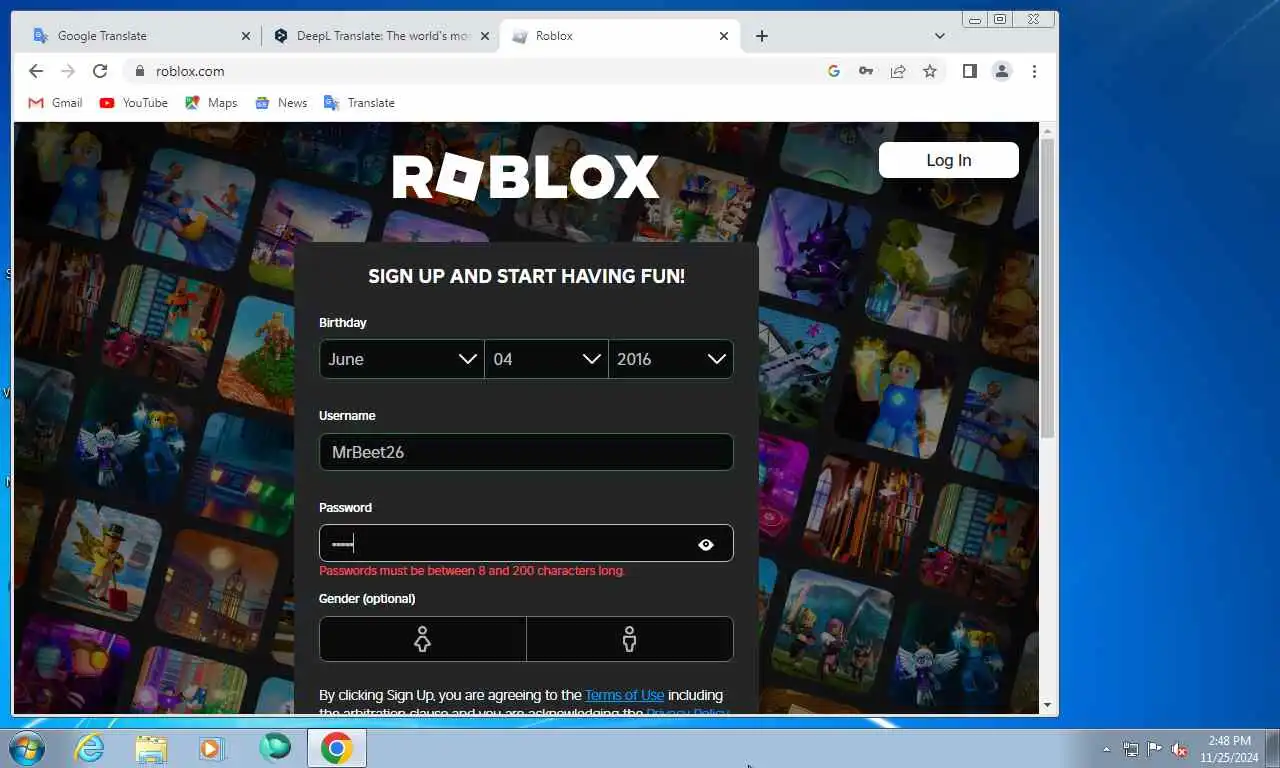Open the taskbar clock showing 2:48 PM

(1229, 749)
